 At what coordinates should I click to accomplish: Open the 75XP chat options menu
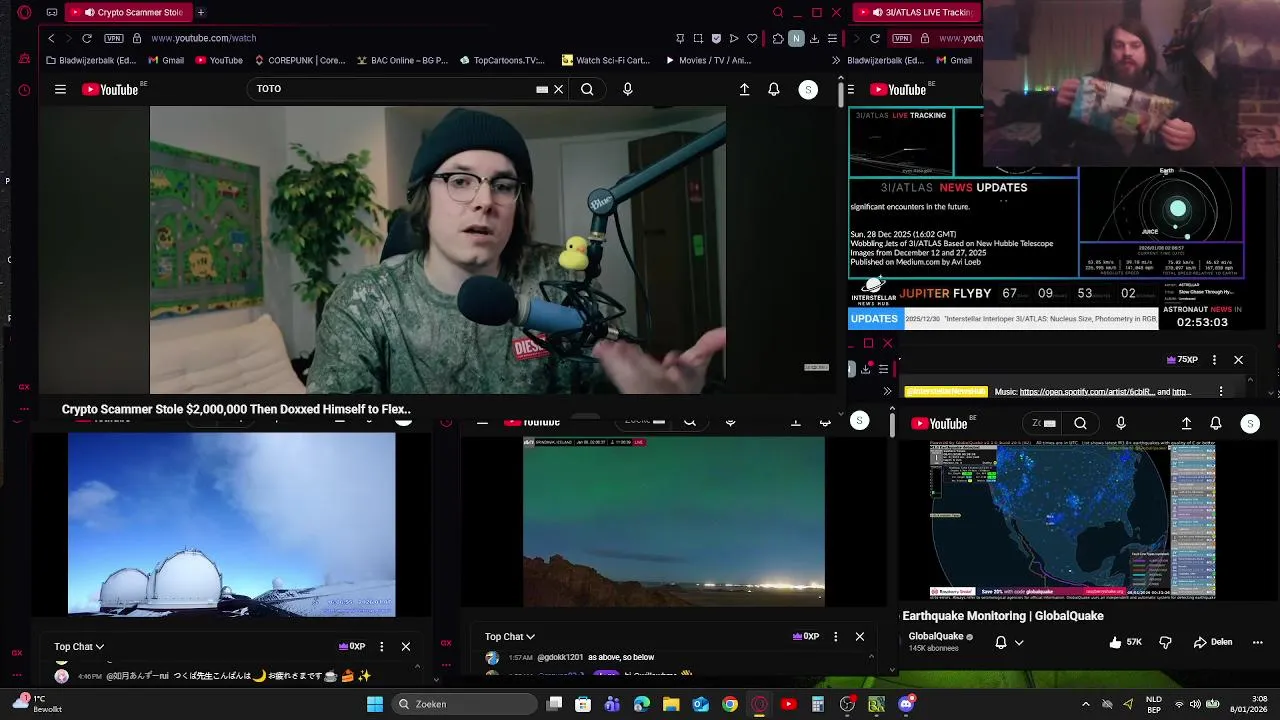[x=1214, y=360]
